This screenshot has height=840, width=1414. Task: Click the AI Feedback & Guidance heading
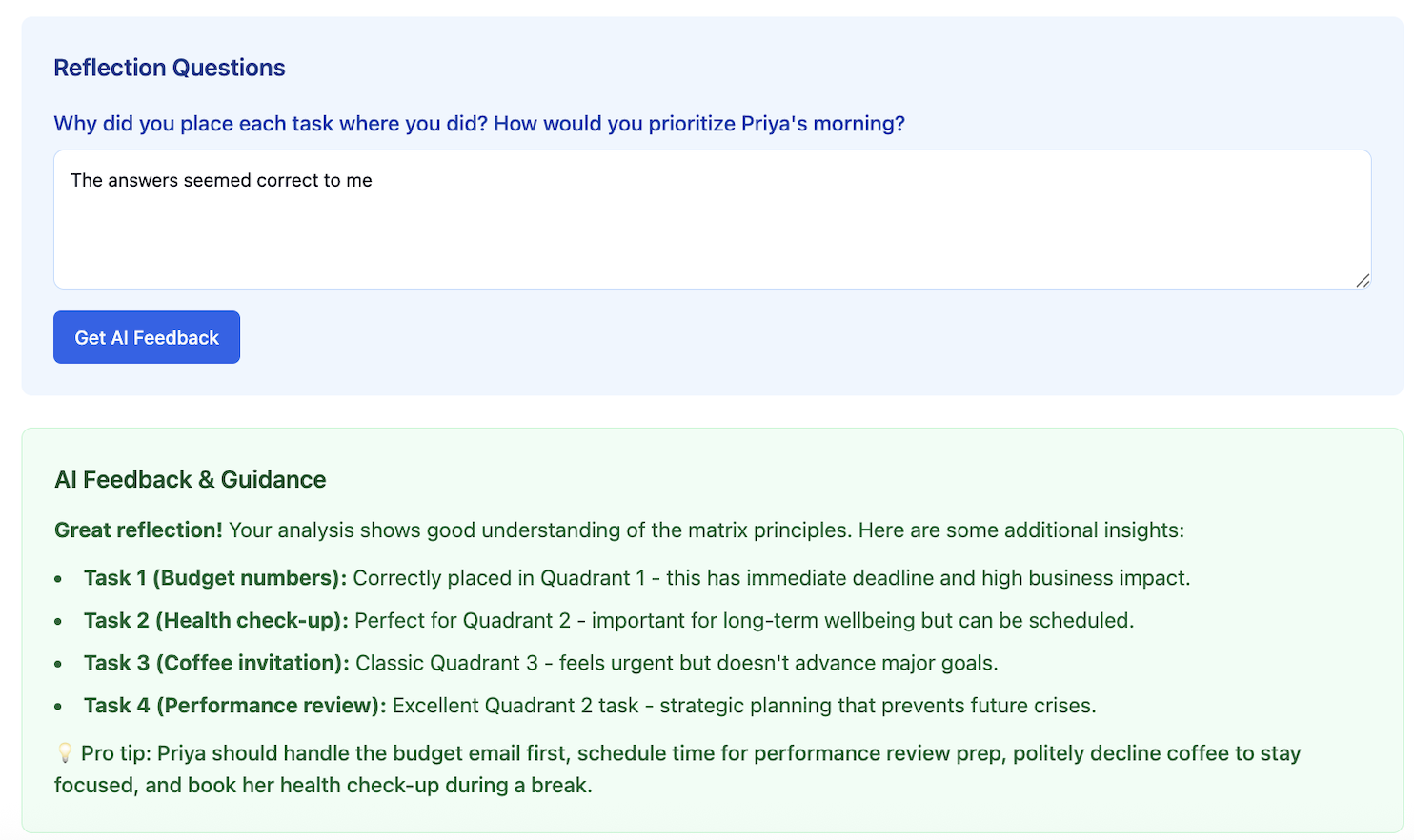(x=191, y=479)
